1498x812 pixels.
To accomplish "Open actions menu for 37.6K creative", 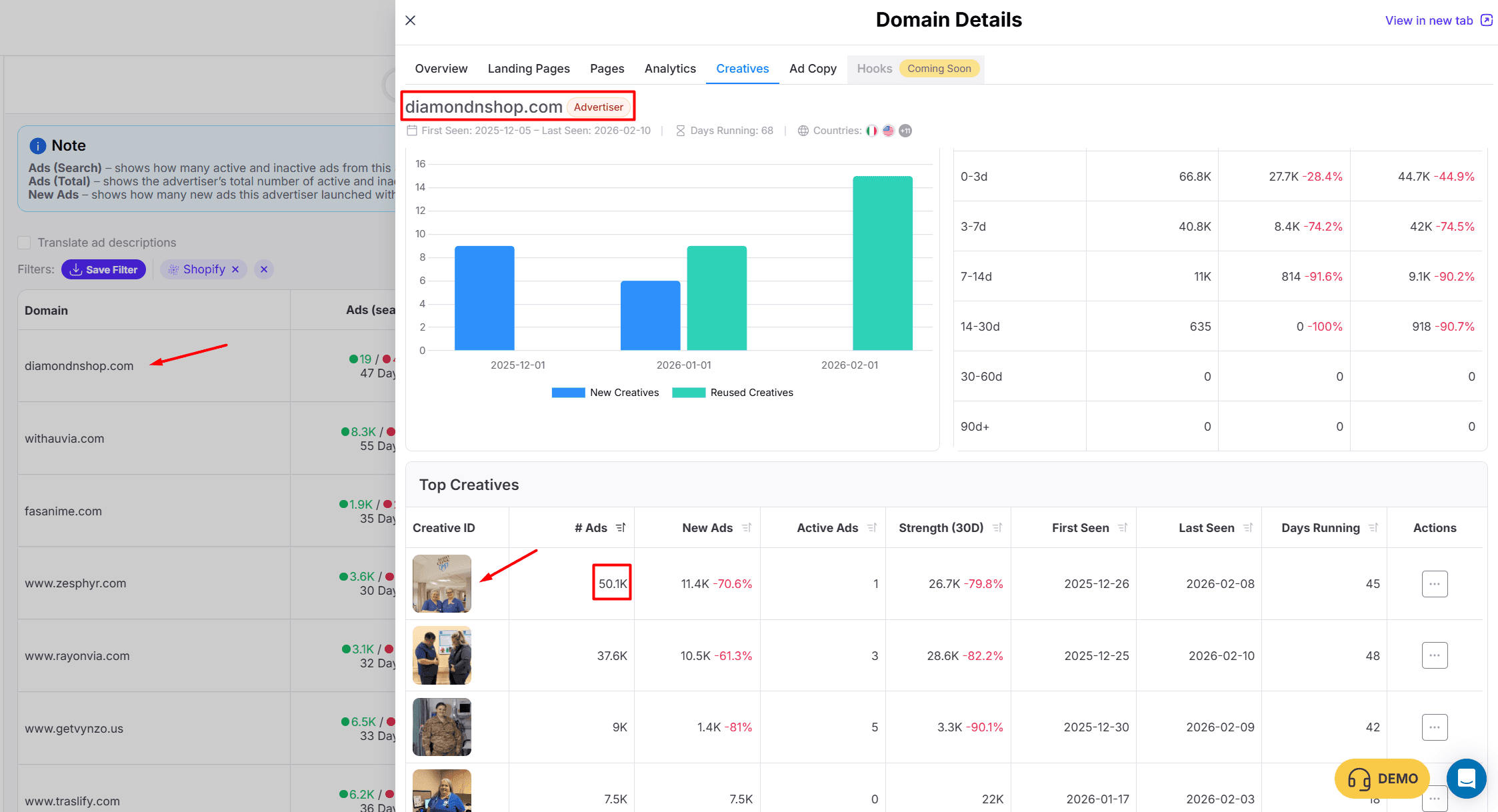I will [x=1434, y=655].
